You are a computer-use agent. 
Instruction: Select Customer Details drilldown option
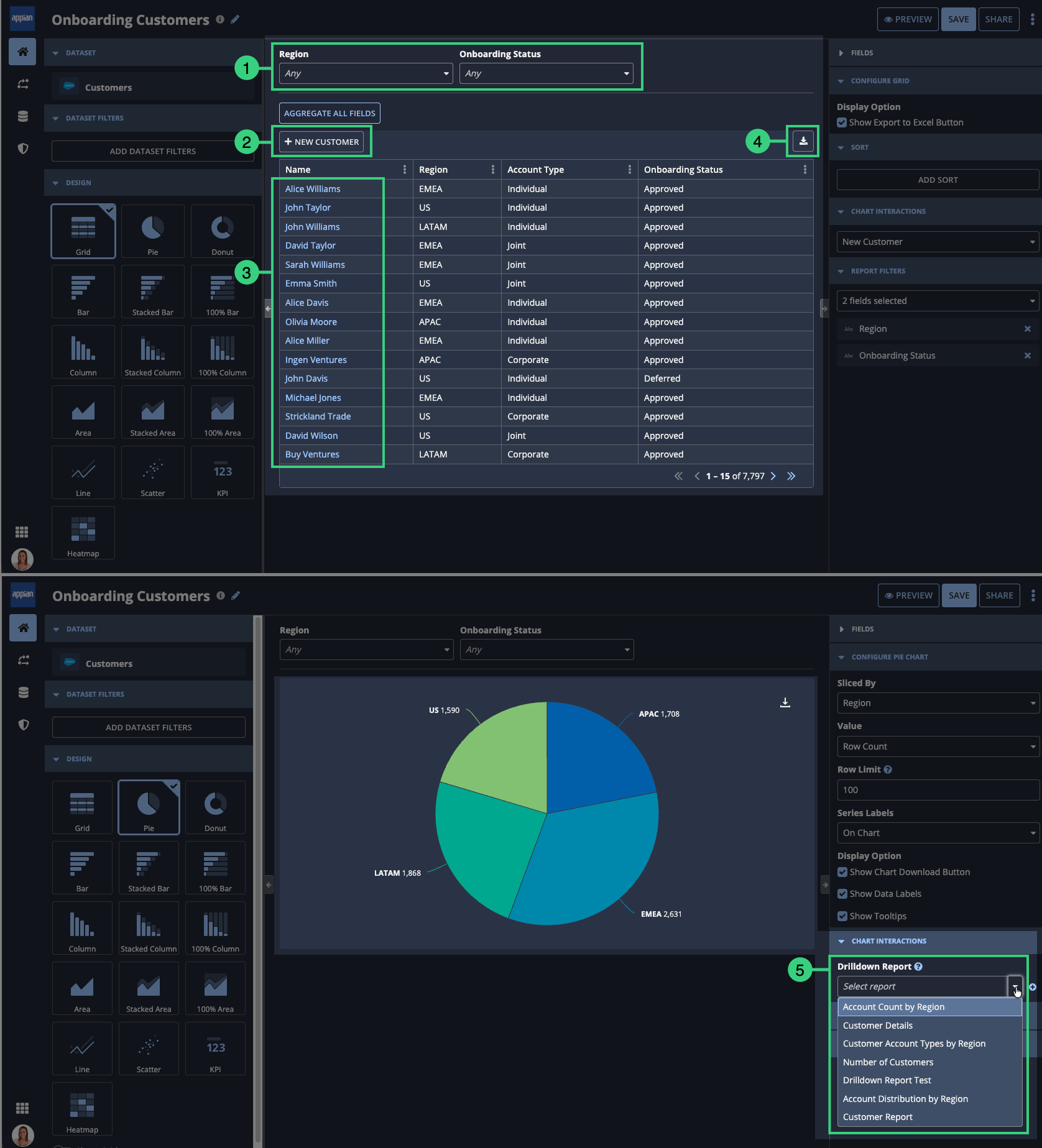(x=930, y=1026)
